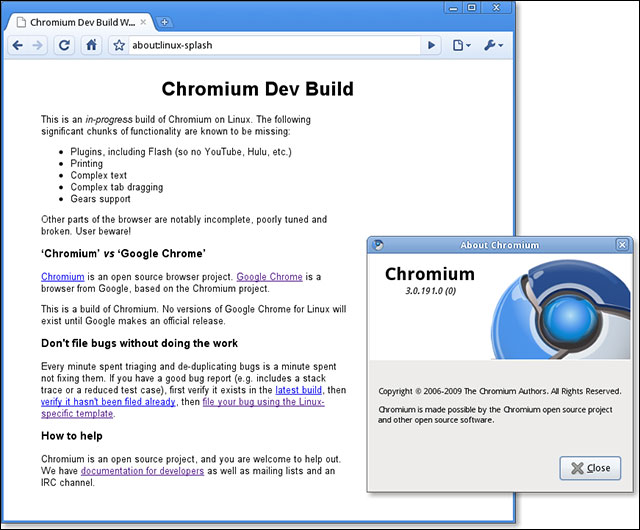Screen dimensions: 640x530
Task: Go forward with the forward arrow
Action: click(x=37, y=45)
